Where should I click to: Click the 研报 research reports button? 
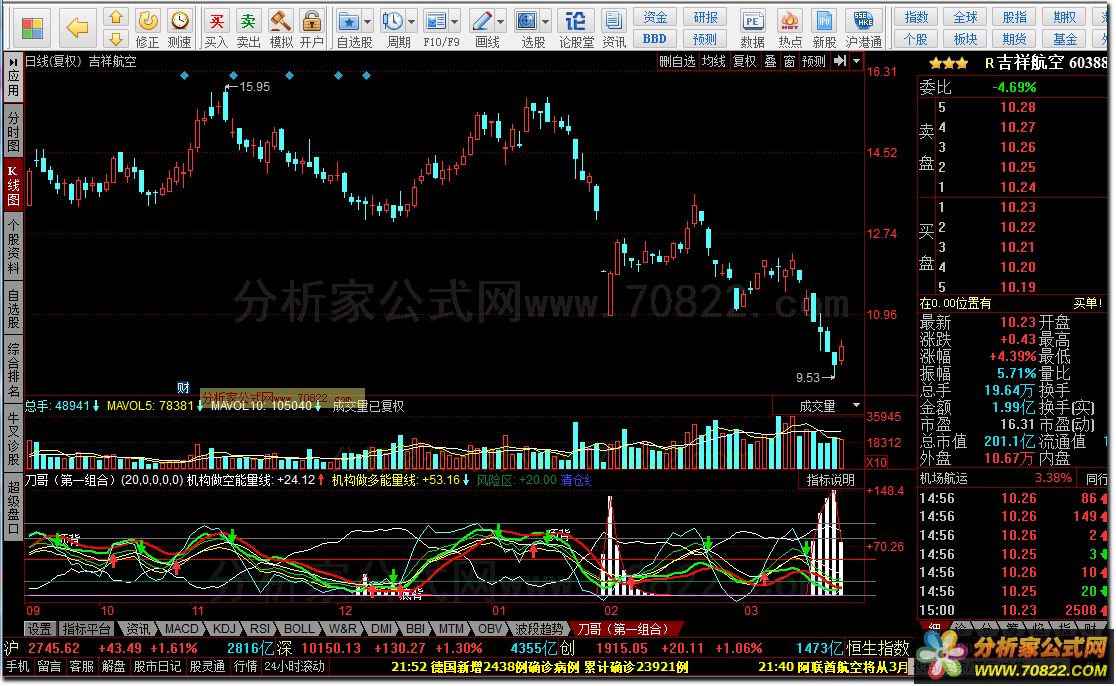click(x=705, y=17)
